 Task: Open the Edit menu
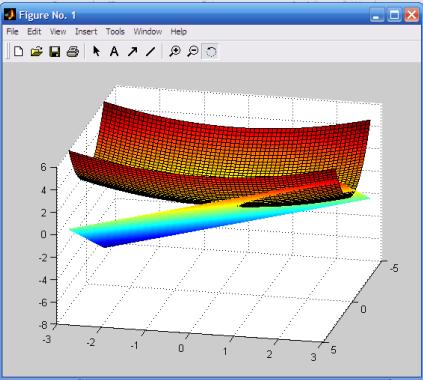coord(34,32)
